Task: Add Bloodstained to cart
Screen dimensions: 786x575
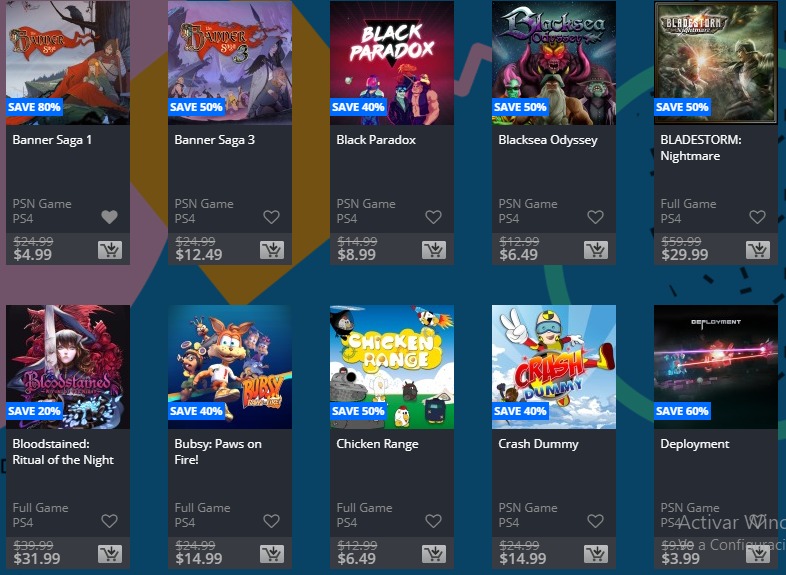Action: 110,553
